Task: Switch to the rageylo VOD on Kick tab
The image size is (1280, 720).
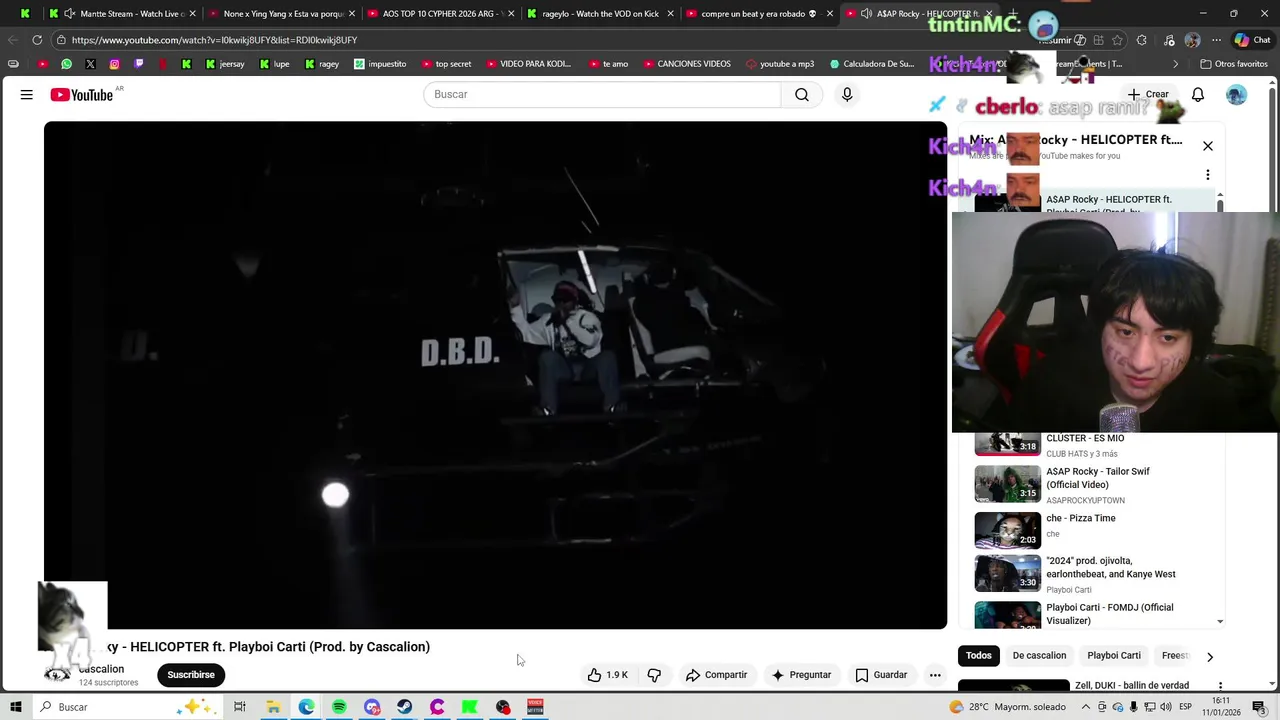Action: (600, 14)
